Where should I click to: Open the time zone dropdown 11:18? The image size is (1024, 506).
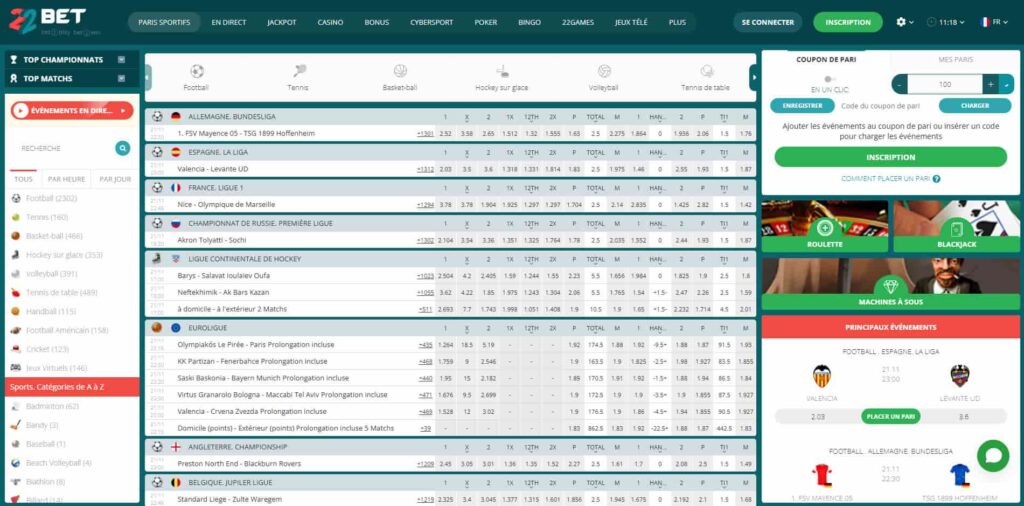pos(945,22)
